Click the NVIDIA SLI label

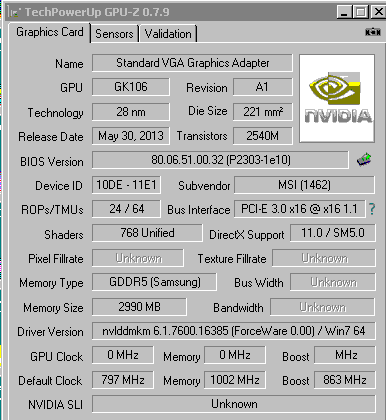pyautogui.click(x=55, y=405)
